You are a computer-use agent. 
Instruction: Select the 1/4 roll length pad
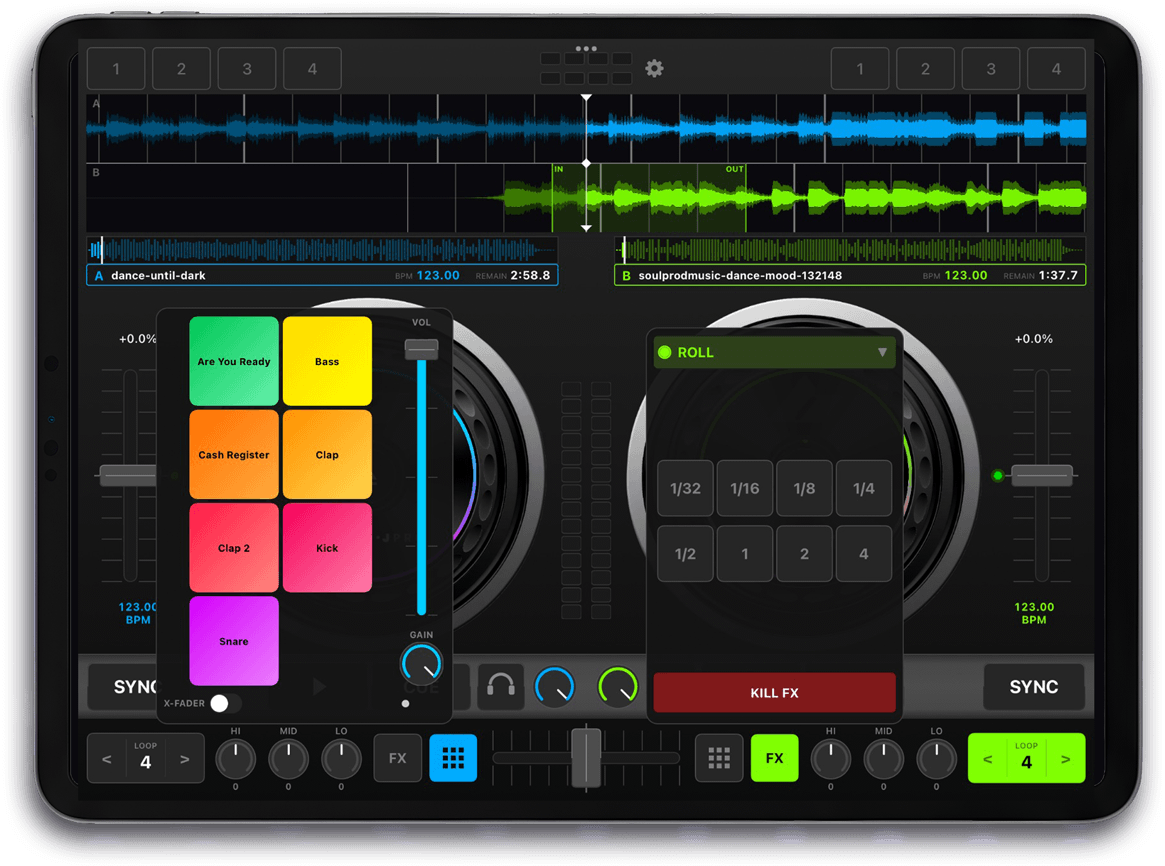864,488
